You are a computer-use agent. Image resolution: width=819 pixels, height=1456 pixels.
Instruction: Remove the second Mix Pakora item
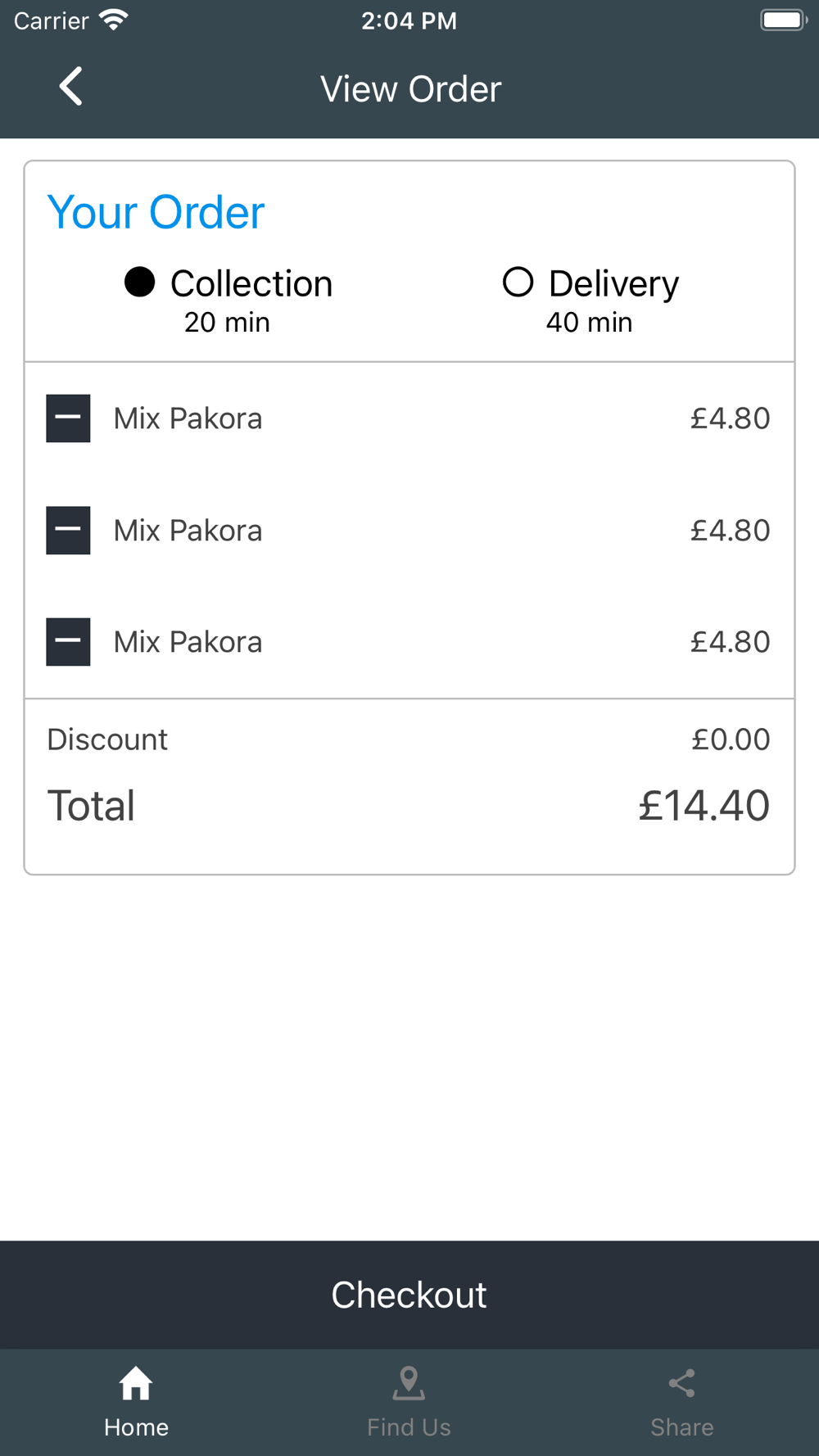[x=68, y=531]
